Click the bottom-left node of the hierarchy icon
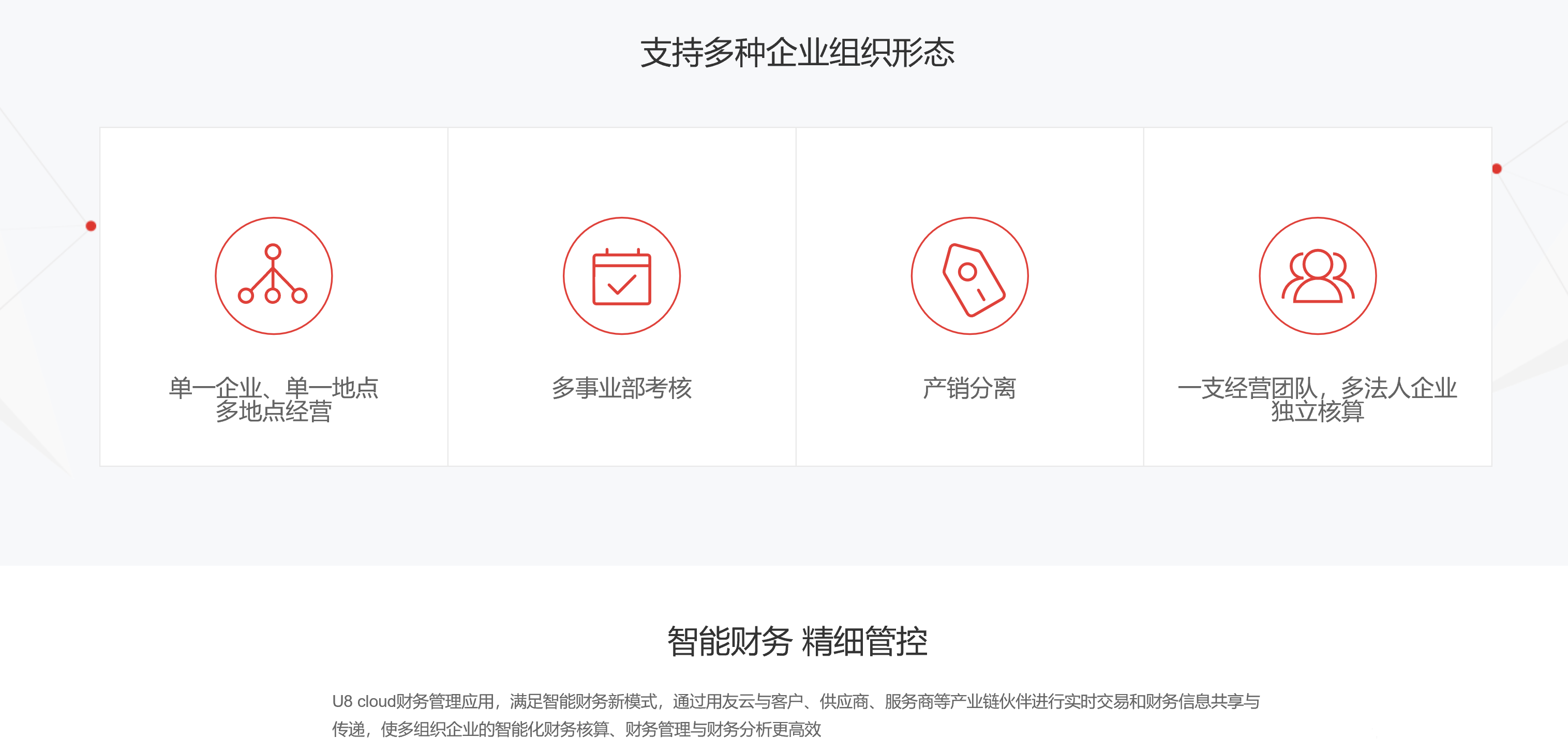 click(246, 296)
